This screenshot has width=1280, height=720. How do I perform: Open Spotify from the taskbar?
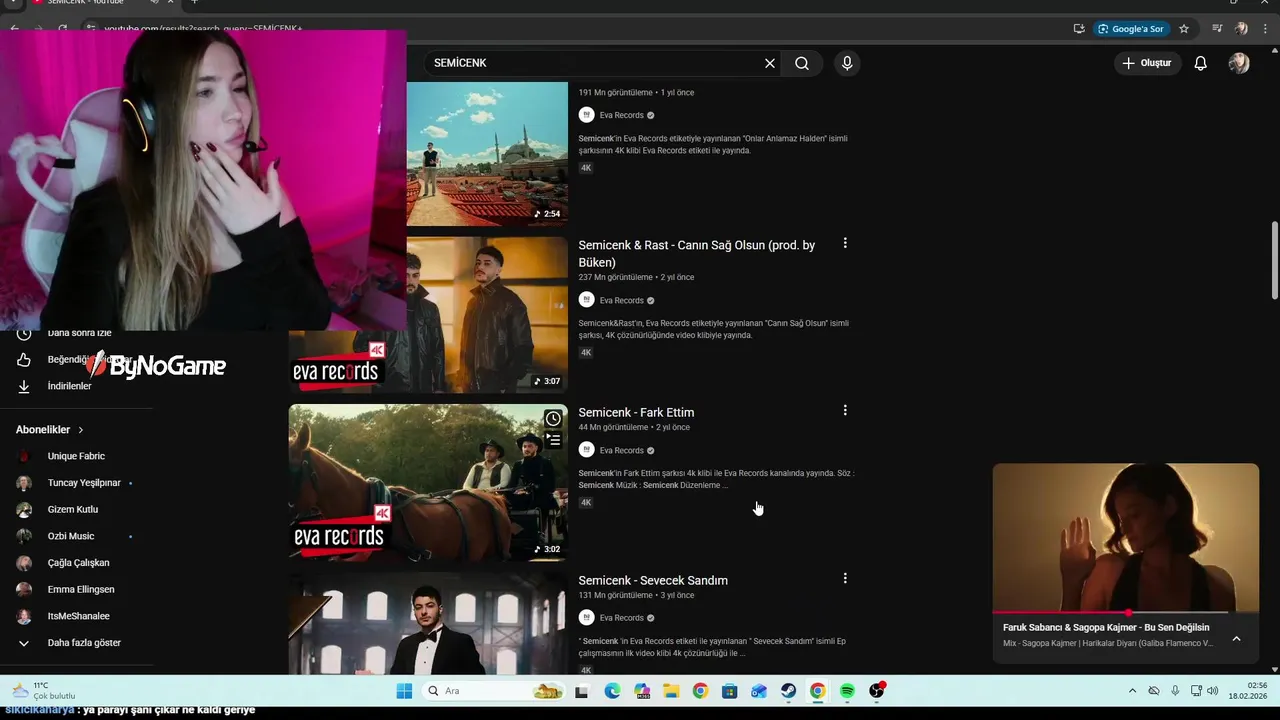847,691
